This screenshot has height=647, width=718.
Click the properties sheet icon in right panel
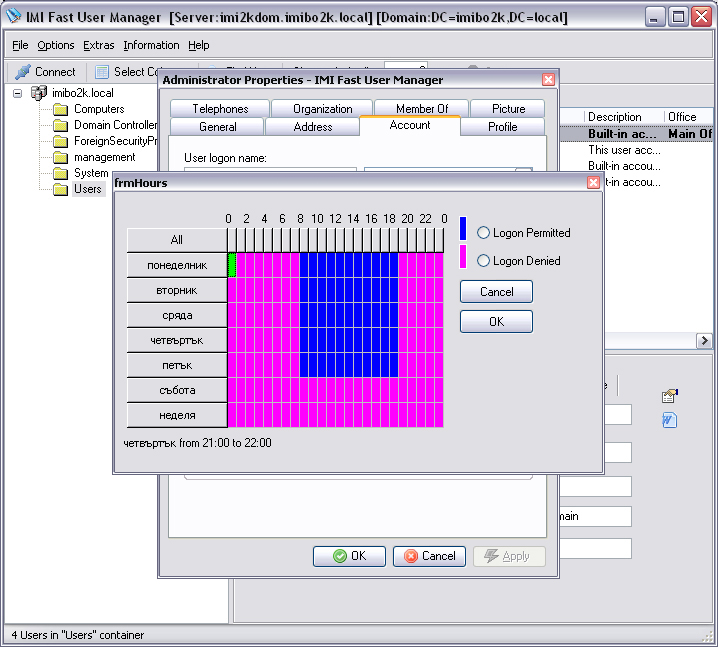point(669,396)
